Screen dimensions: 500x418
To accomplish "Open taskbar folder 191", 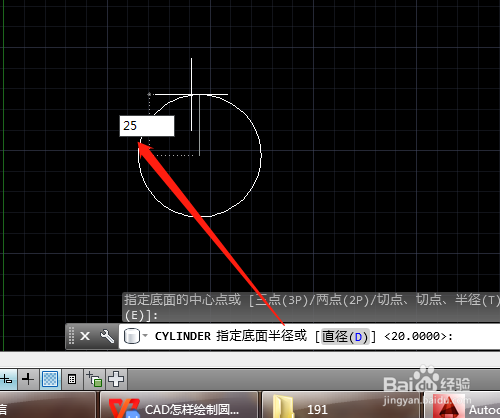I will (341, 406).
